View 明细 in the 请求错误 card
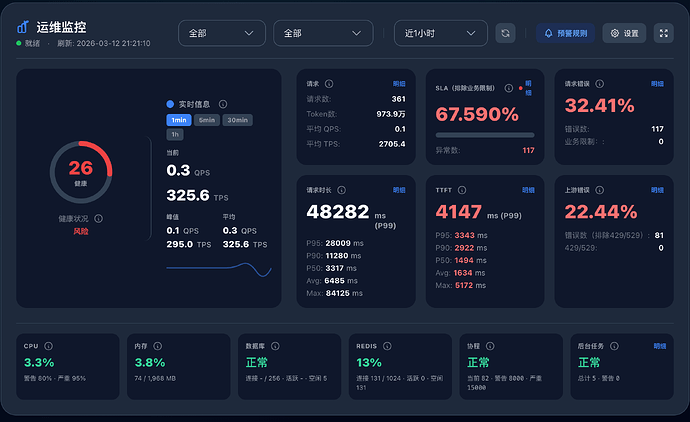This screenshot has height=422, width=690. (x=657, y=84)
